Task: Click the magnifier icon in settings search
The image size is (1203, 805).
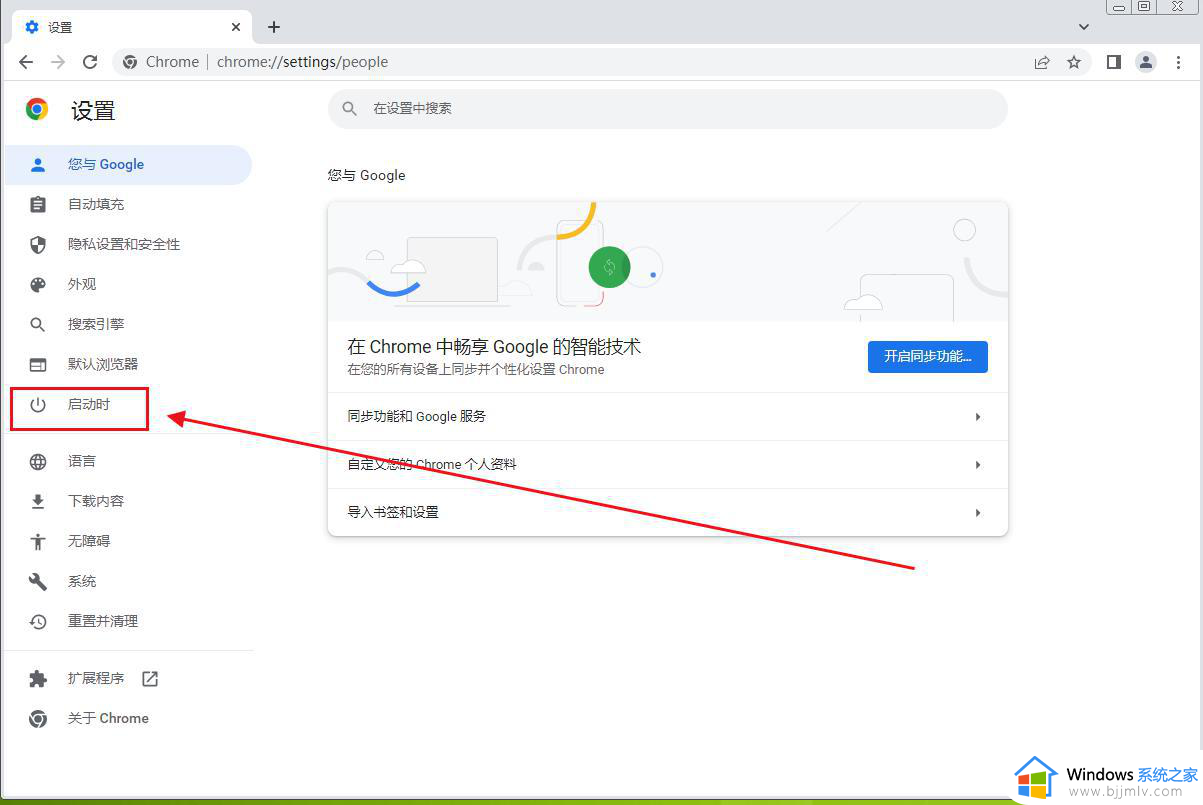Action: [x=350, y=108]
